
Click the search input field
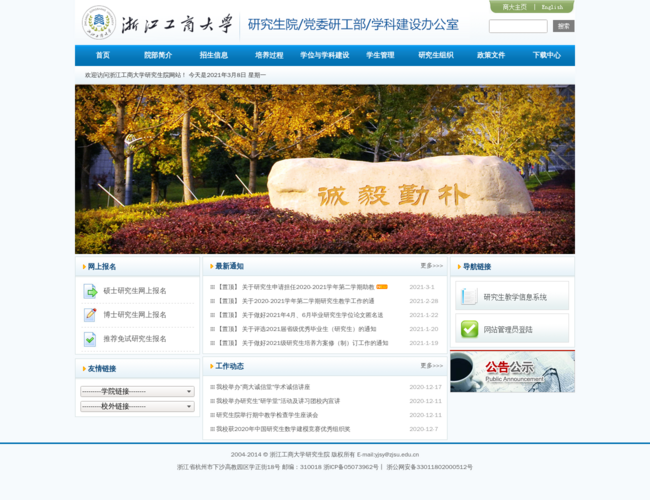click(518, 26)
